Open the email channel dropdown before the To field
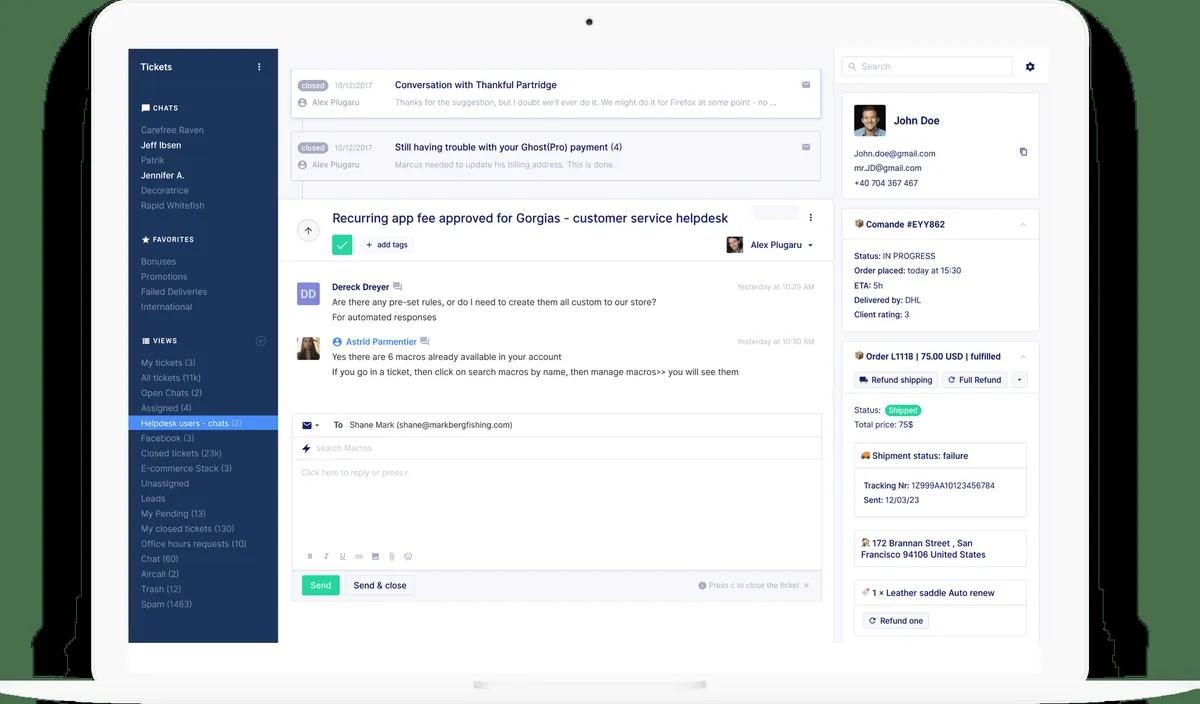 click(x=311, y=425)
